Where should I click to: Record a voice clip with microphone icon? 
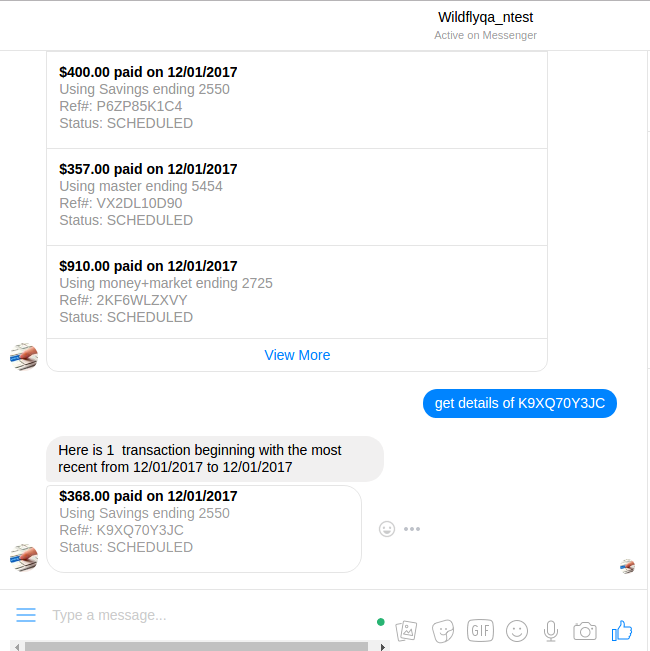[551, 631]
